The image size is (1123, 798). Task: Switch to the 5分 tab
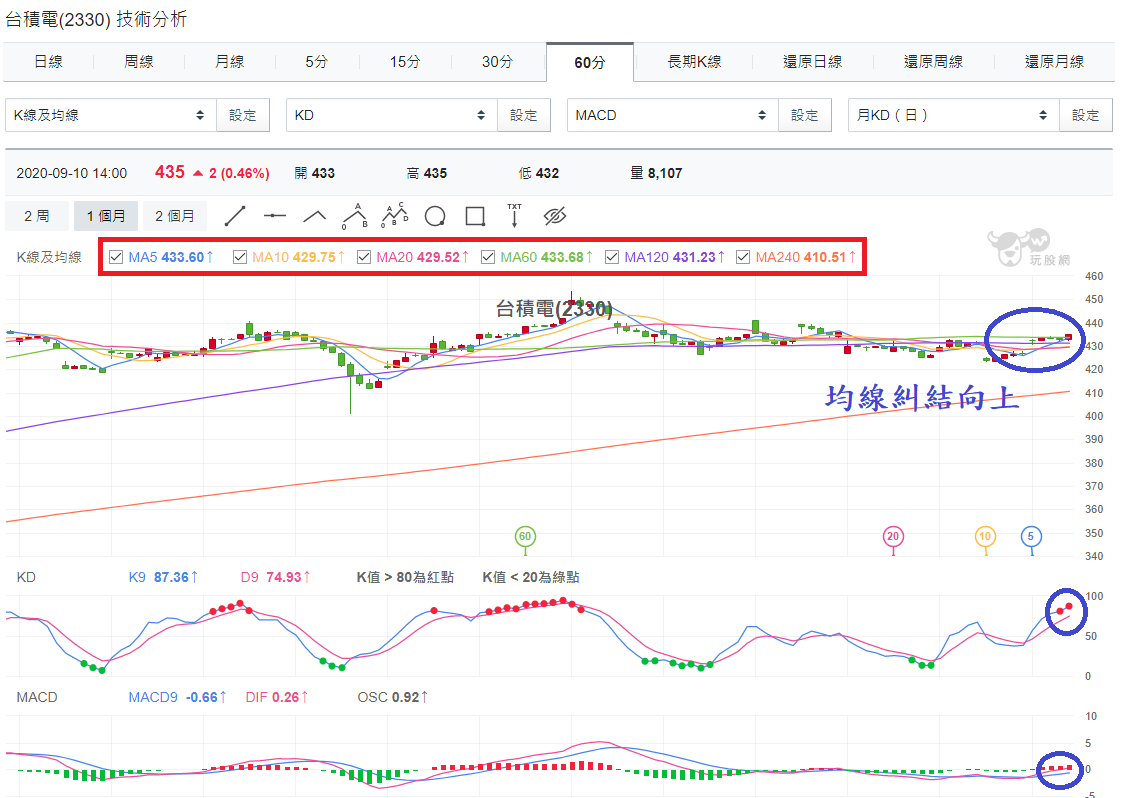316,62
